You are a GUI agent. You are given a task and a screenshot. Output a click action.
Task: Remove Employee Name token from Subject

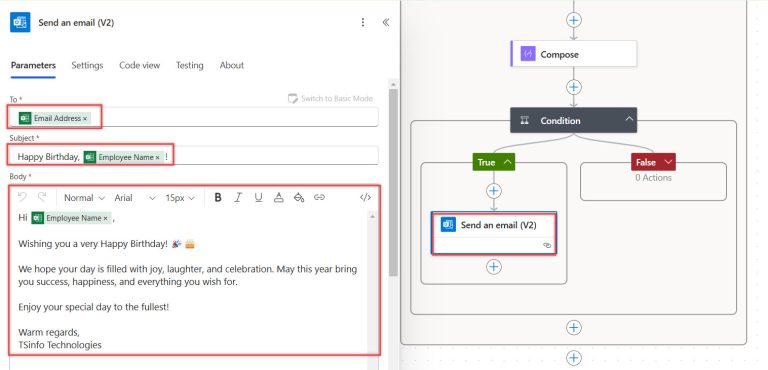157,157
